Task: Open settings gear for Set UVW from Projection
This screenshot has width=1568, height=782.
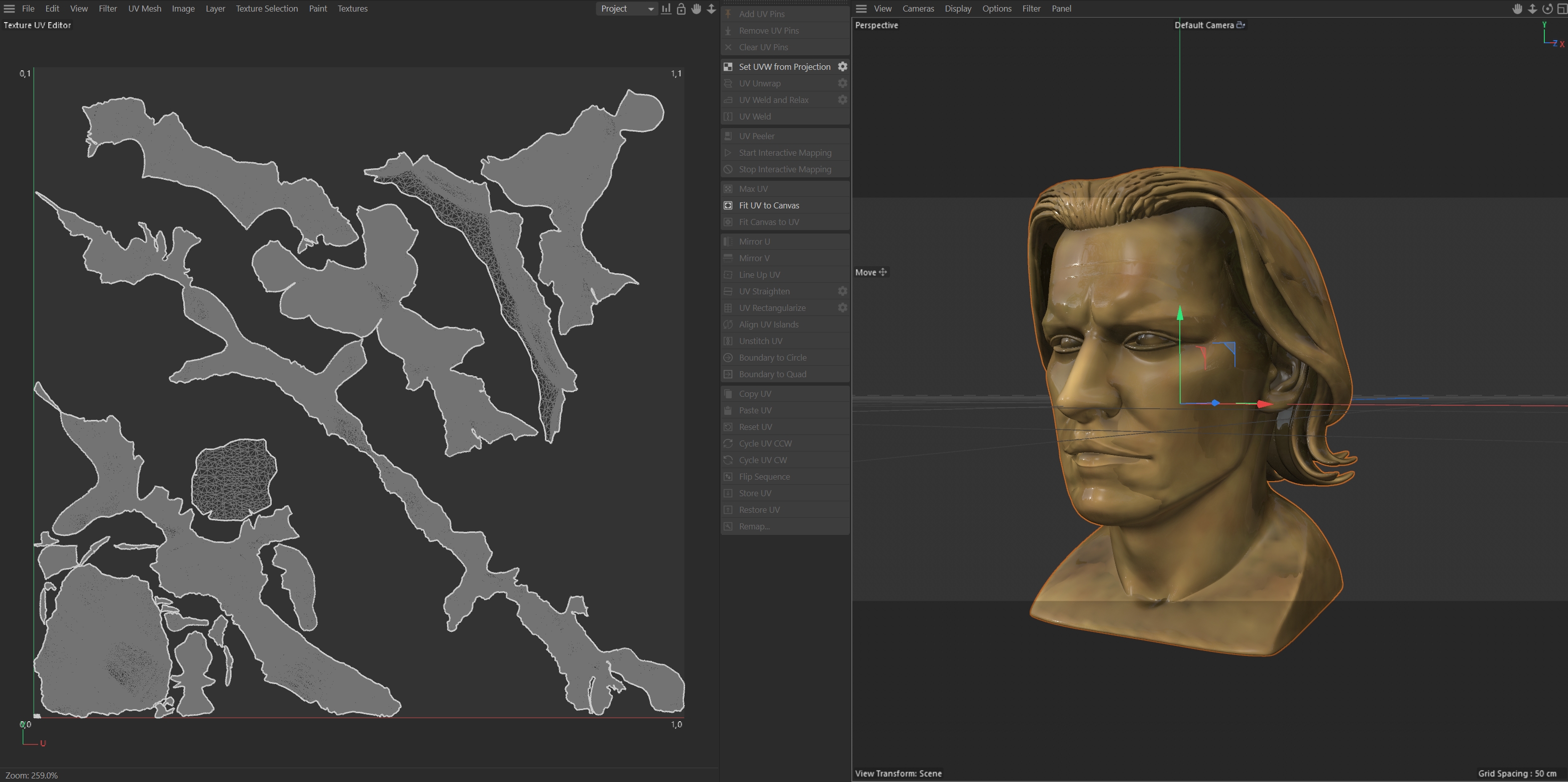Action: 842,66
